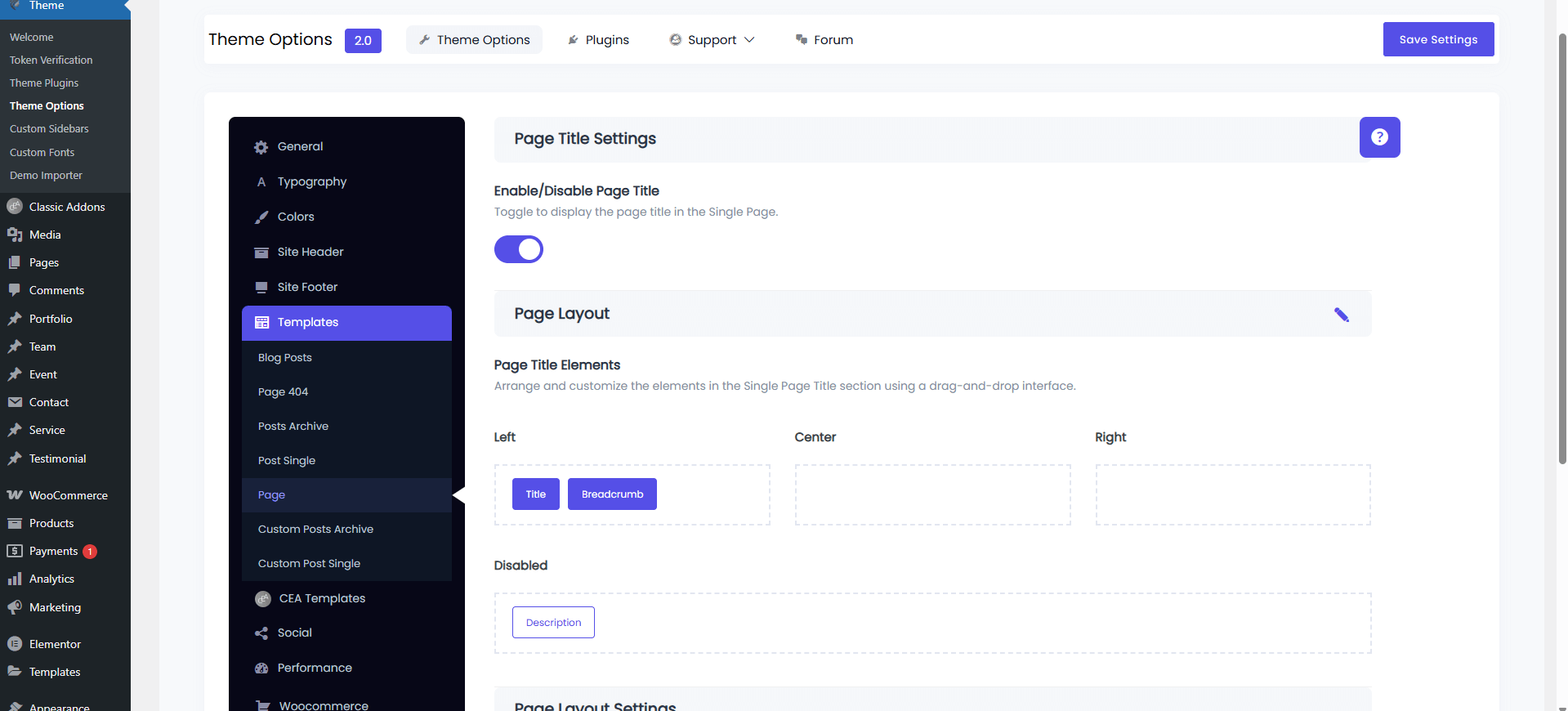Click the Social share icon

(261, 633)
